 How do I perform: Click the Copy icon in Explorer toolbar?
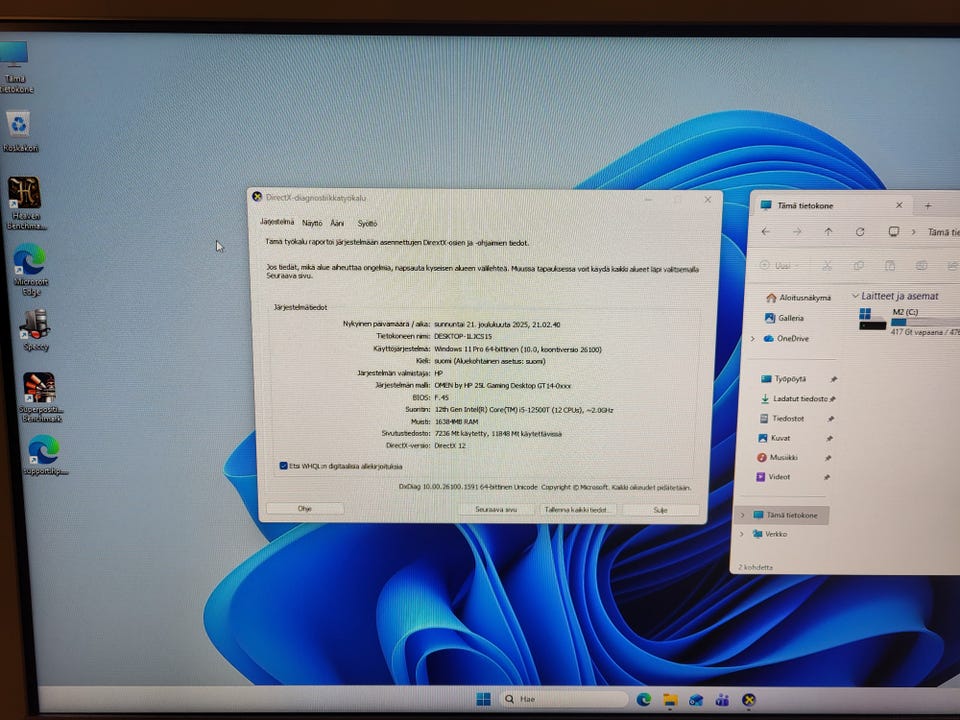[x=858, y=265]
